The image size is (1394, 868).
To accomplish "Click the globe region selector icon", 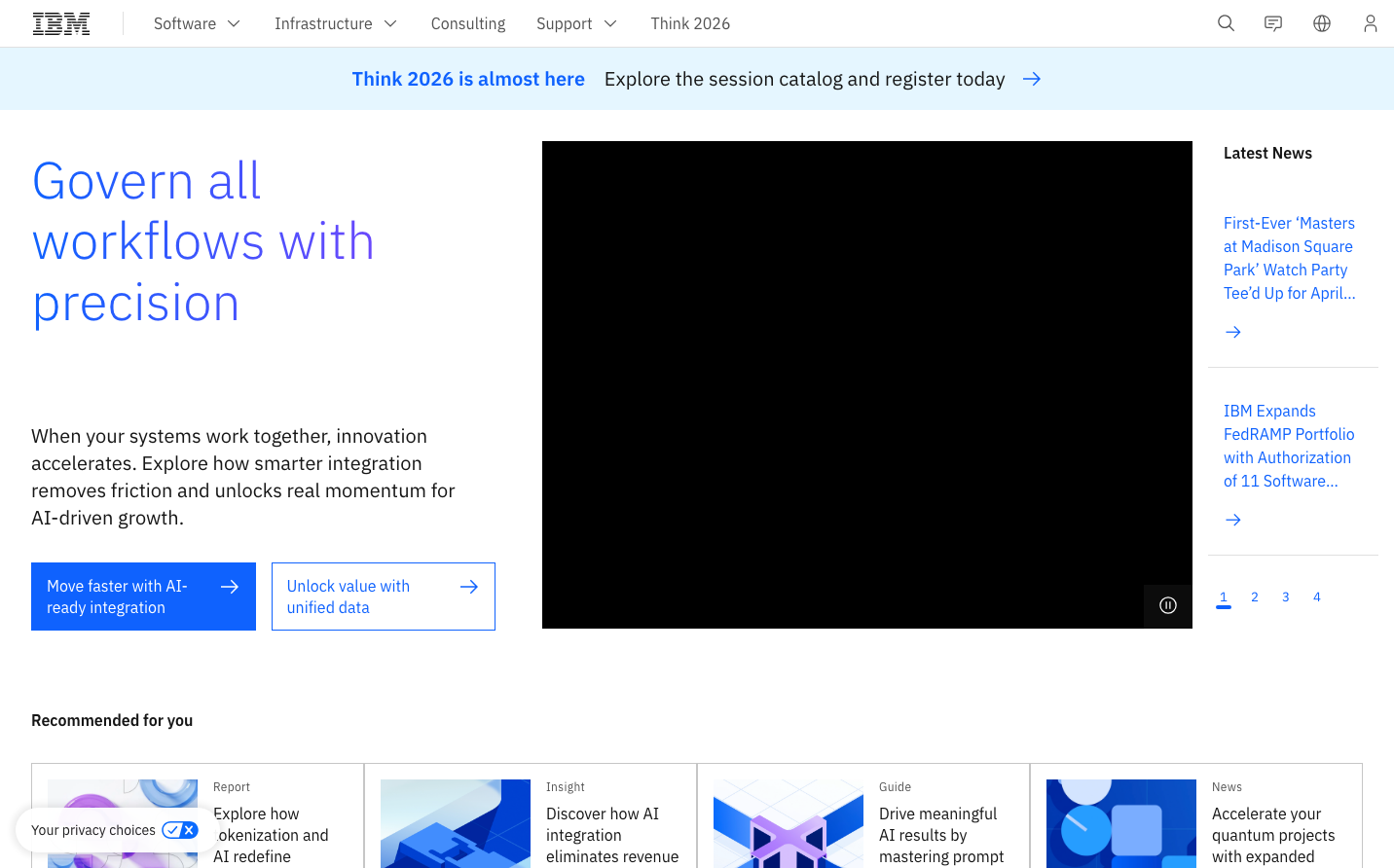I will [1322, 23].
